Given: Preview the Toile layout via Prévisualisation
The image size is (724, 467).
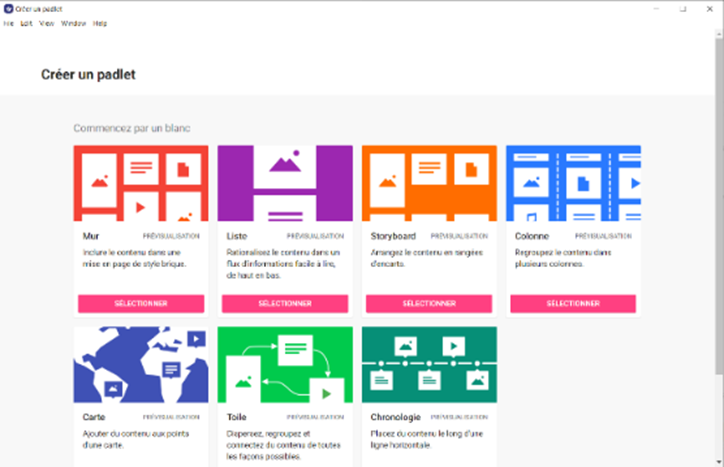Looking at the screenshot, I should point(315,417).
